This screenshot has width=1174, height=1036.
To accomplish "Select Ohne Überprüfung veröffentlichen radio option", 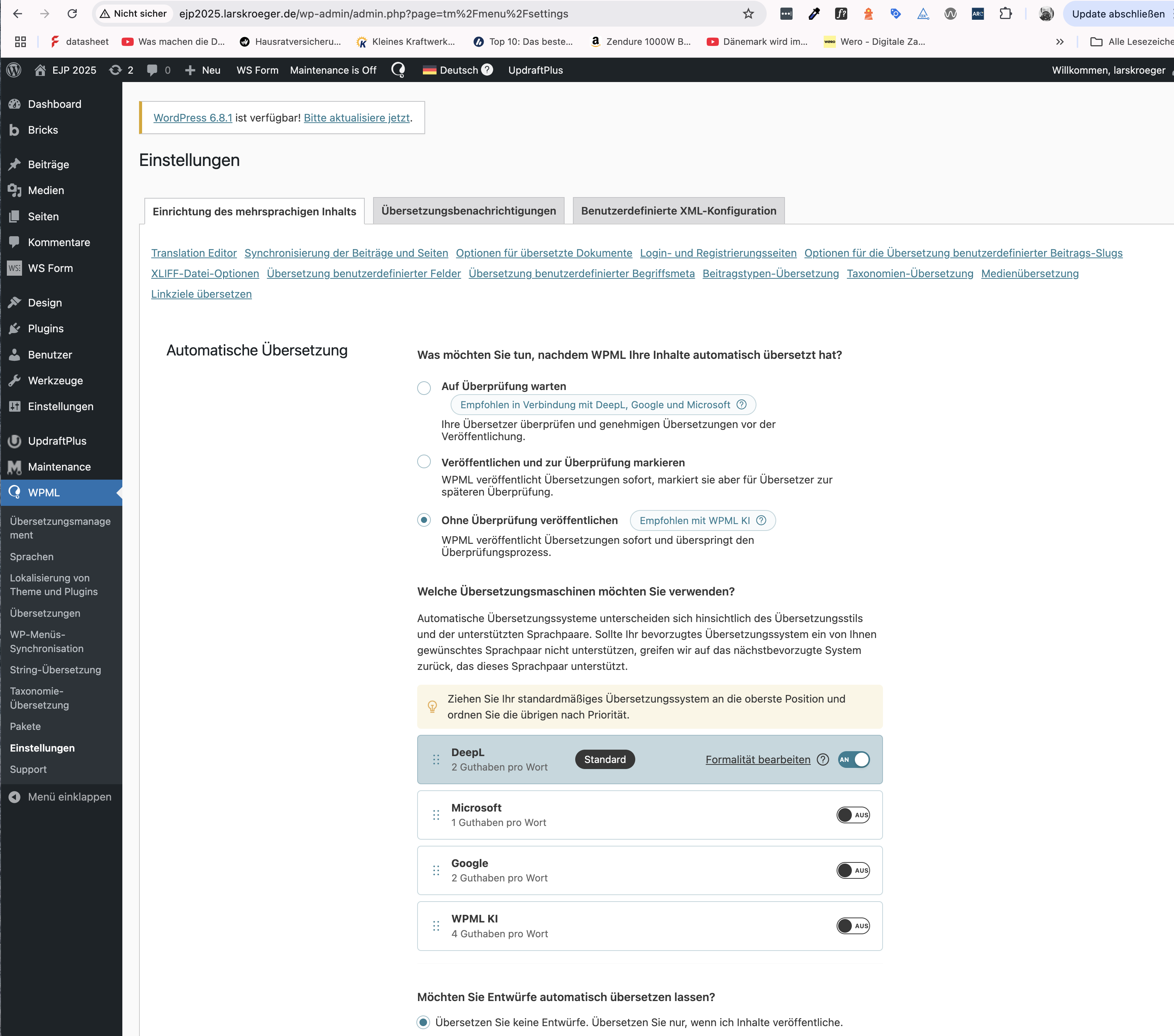I will pos(424,520).
